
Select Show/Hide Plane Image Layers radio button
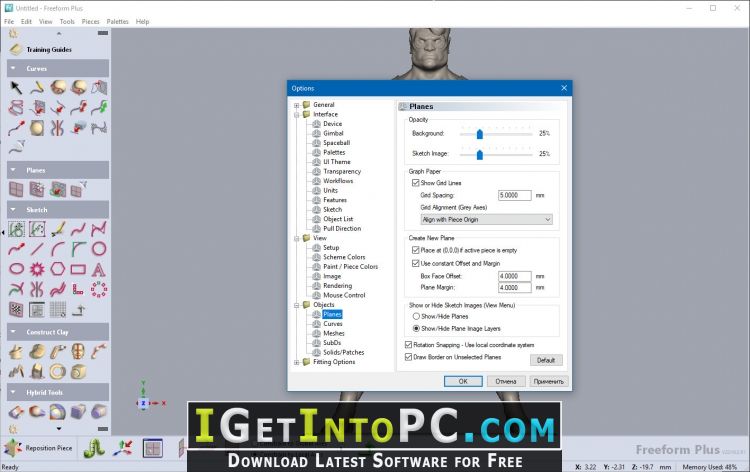416,329
